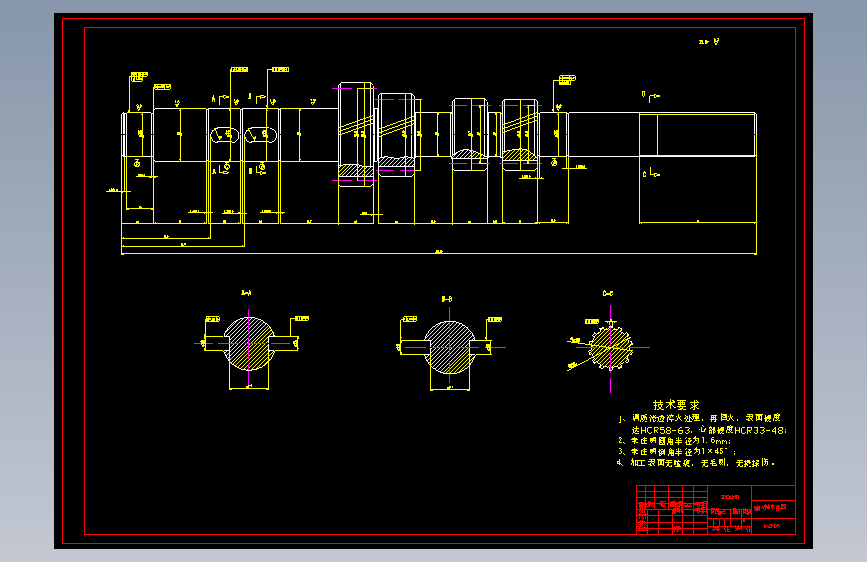Click the surface roughness symbol at top right
The height and width of the screenshot is (562, 867).
click(709, 41)
